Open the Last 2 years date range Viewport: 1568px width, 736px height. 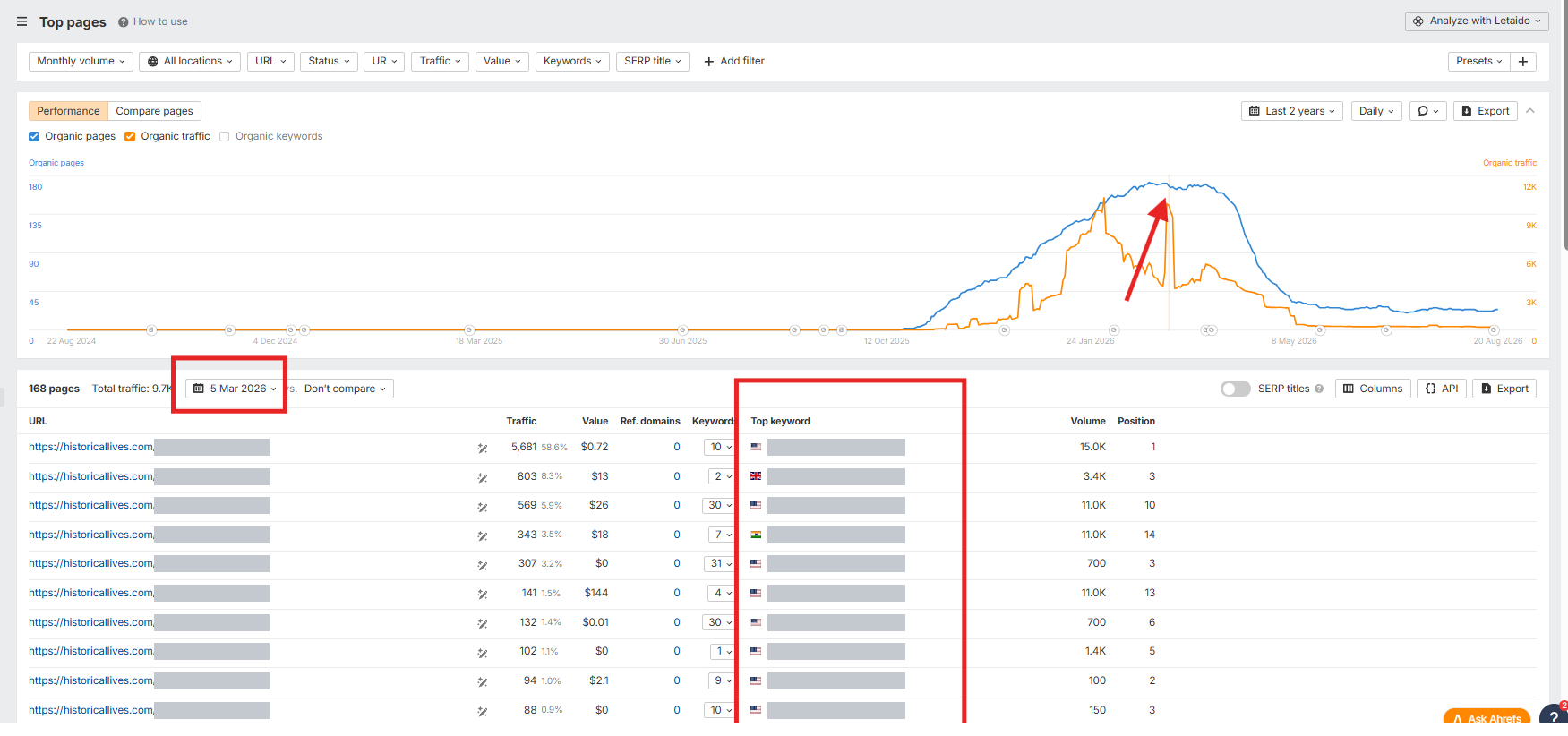tap(1291, 111)
